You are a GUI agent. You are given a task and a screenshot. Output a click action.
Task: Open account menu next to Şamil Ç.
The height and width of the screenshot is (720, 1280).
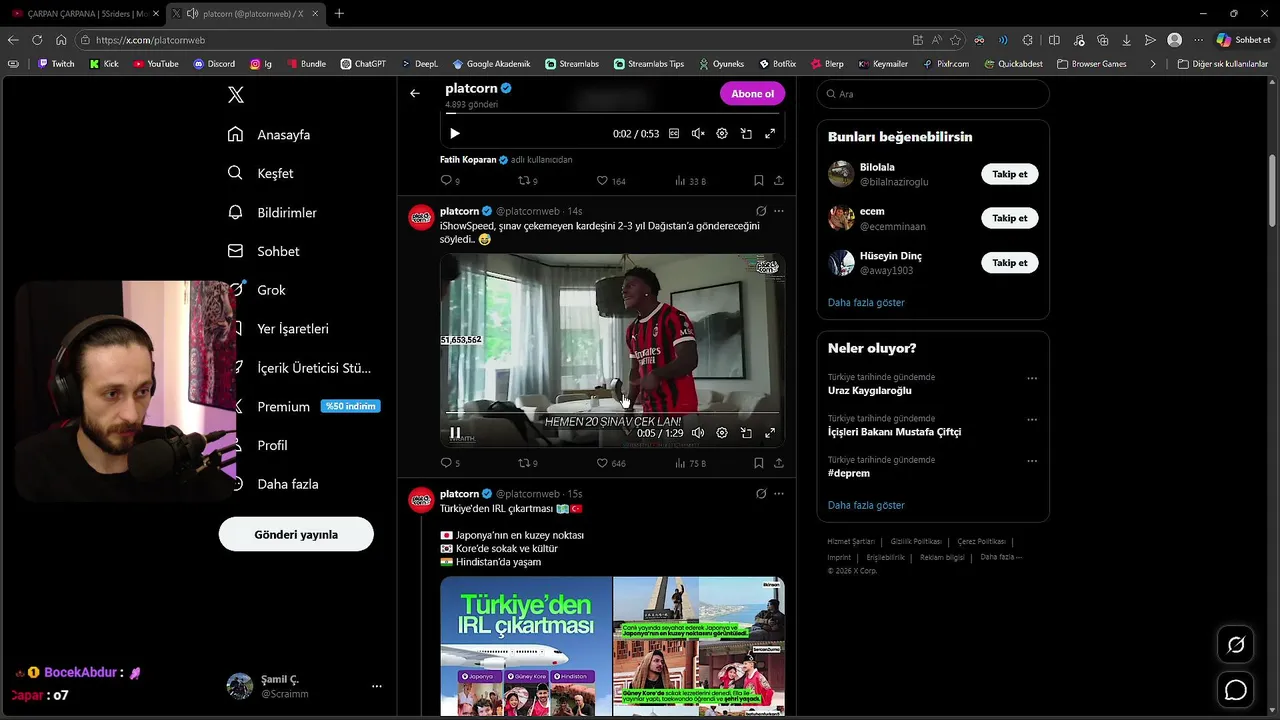[377, 686]
